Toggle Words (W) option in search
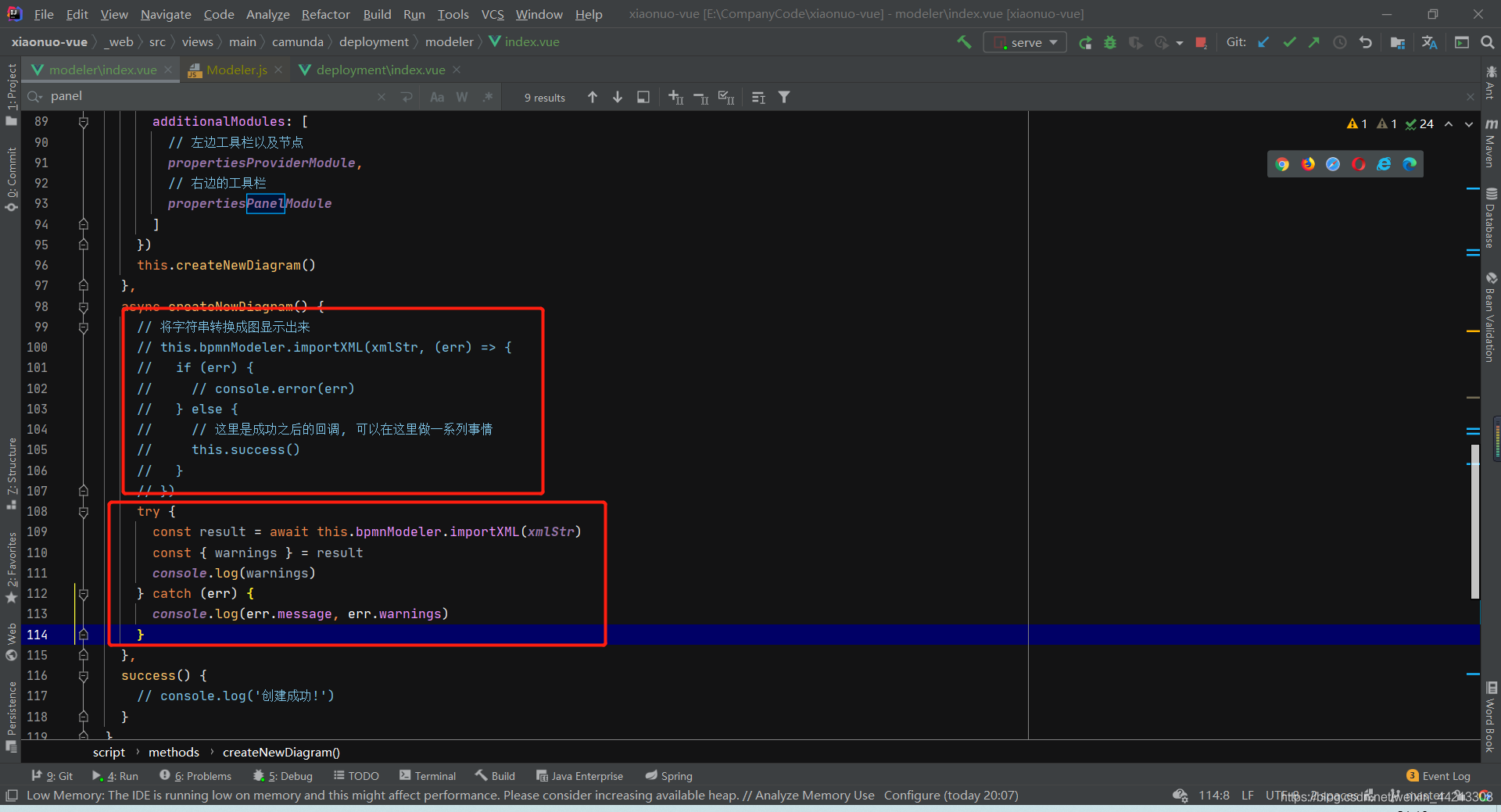This screenshot has width=1501, height=812. tap(462, 97)
